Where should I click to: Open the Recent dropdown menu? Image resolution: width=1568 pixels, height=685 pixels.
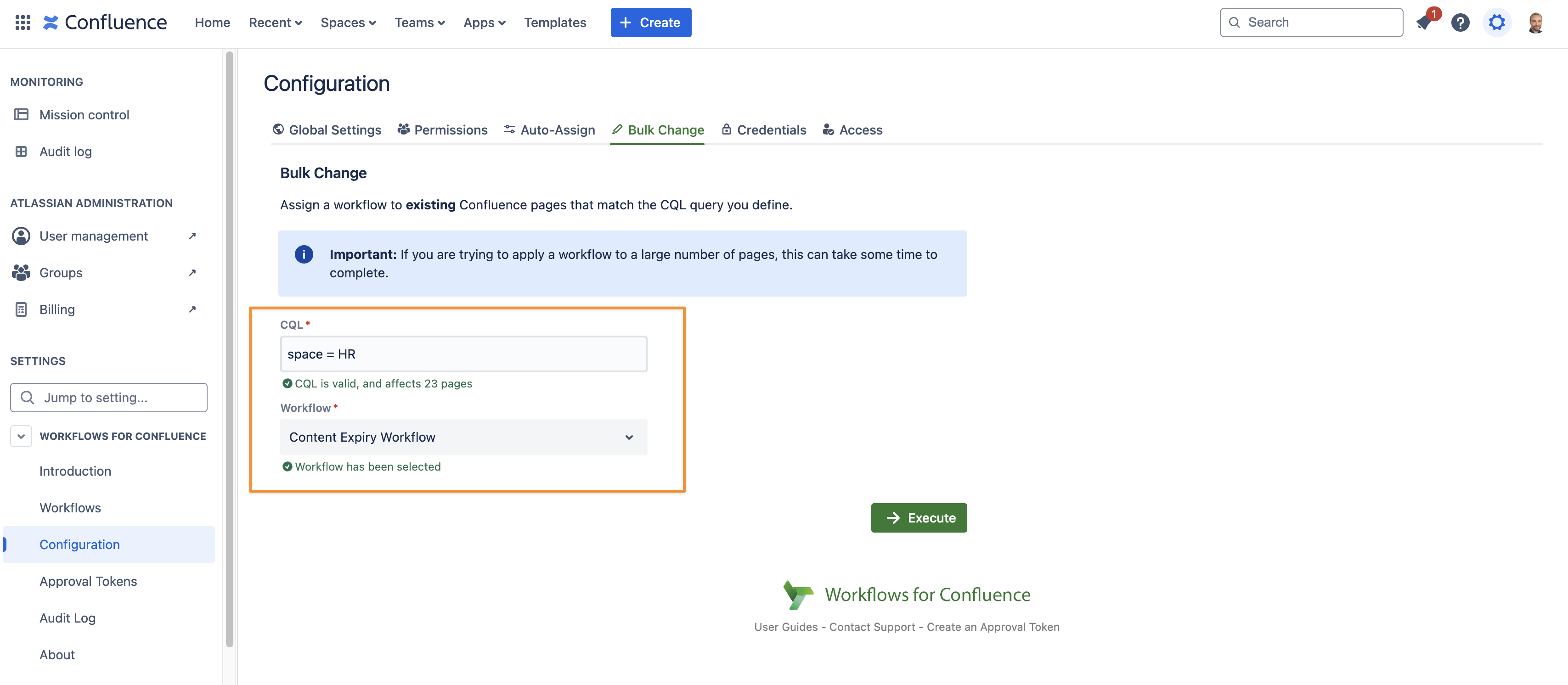(x=275, y=22)
